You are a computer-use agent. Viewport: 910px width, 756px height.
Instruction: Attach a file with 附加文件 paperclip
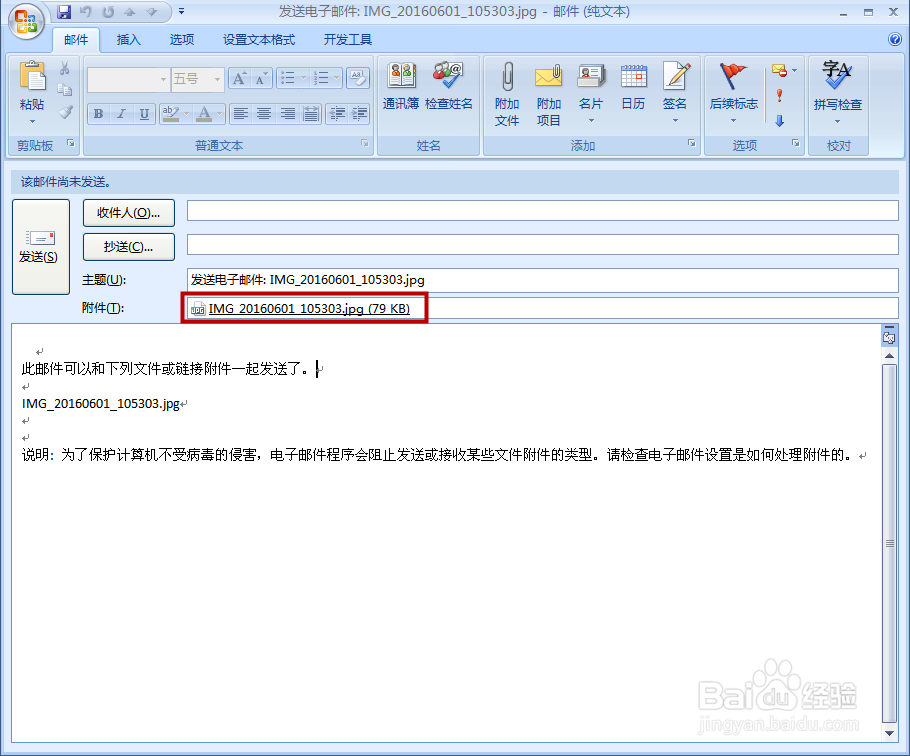pyautogui.click(x=507, y=94)
